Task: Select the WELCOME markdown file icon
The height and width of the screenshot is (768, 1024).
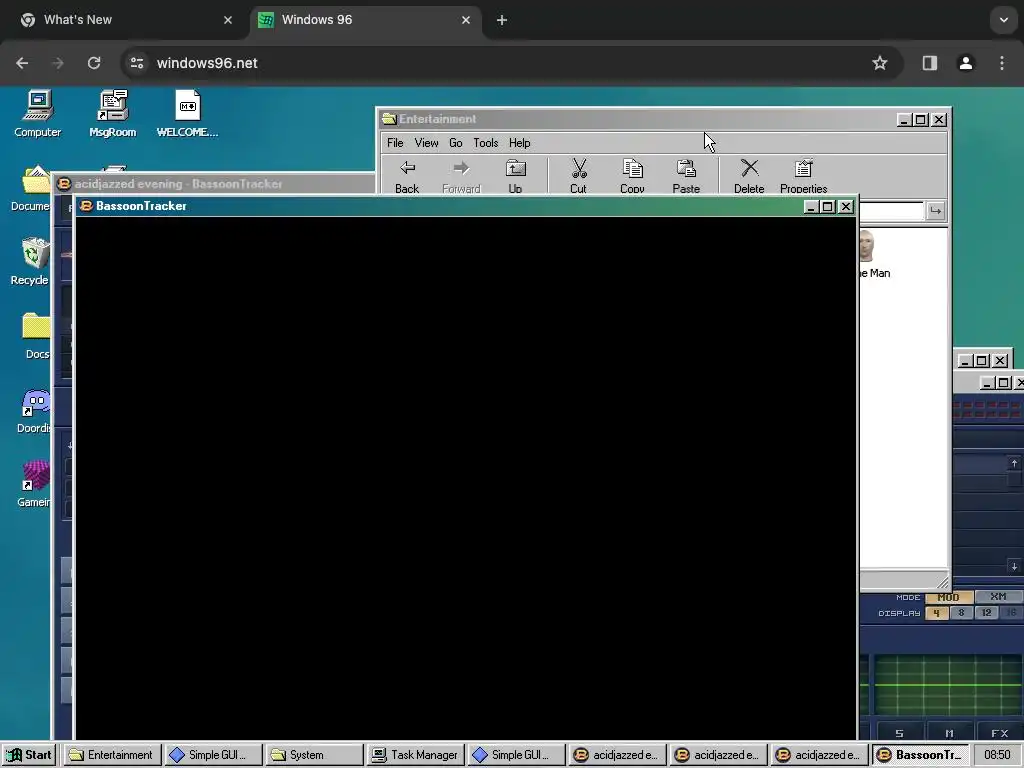Action: point(187,114)
